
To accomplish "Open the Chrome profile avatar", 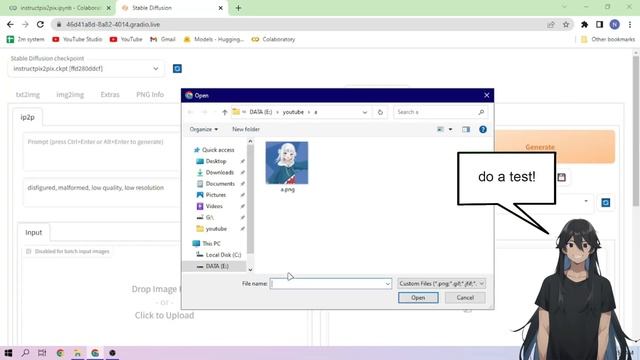I will [x=614, y=24].
